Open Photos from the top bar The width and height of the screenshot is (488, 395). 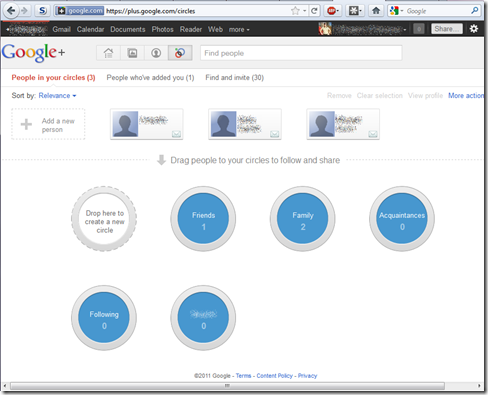(x=162, y=29)
